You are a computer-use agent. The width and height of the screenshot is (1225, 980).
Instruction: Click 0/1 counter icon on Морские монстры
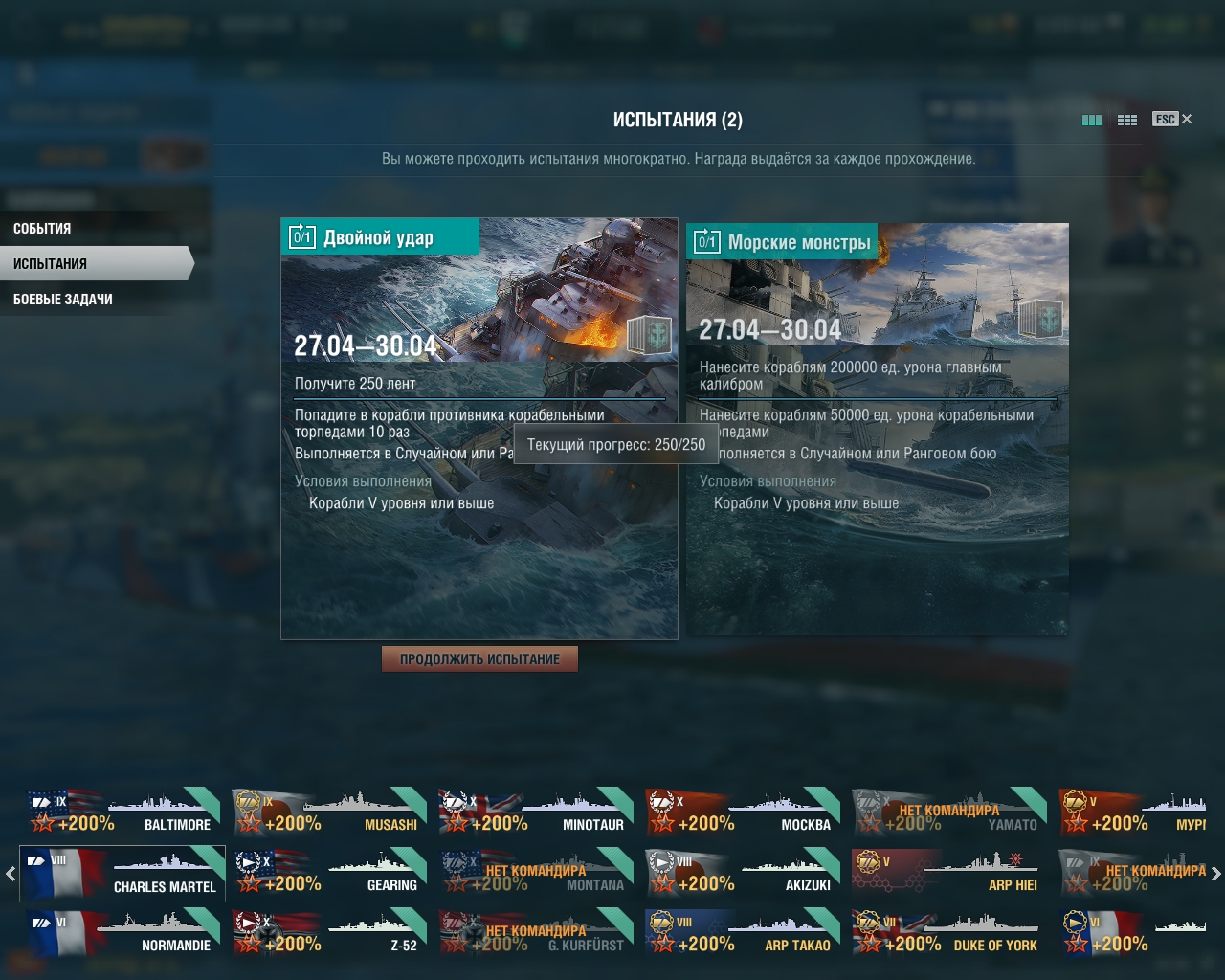(x=707, y=241)
